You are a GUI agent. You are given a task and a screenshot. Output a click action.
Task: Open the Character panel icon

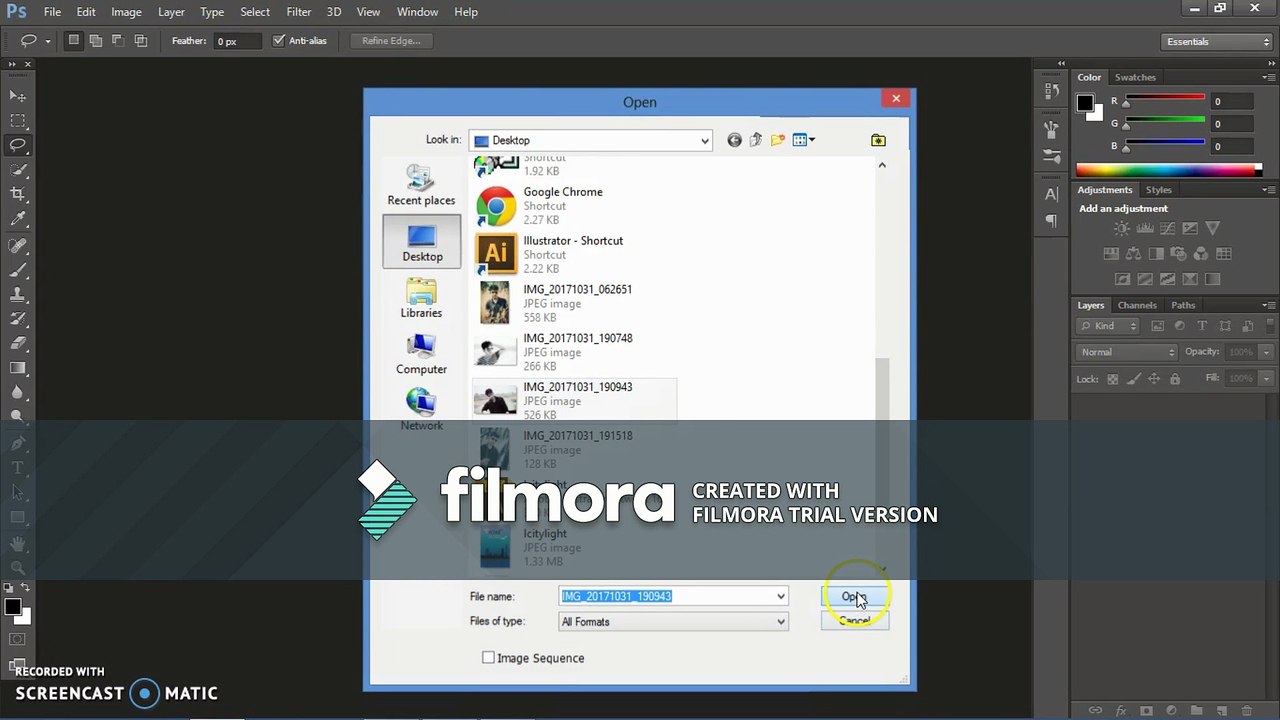pyautogui.click(x=1051, y=194)
